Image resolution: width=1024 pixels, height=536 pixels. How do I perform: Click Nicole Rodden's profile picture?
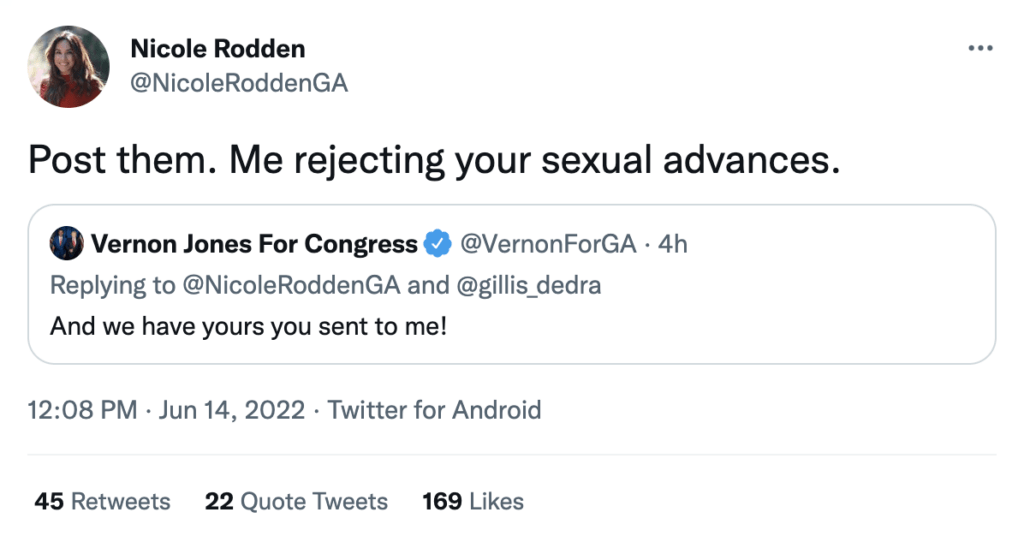pyautogui.click(x=69, y=66)
